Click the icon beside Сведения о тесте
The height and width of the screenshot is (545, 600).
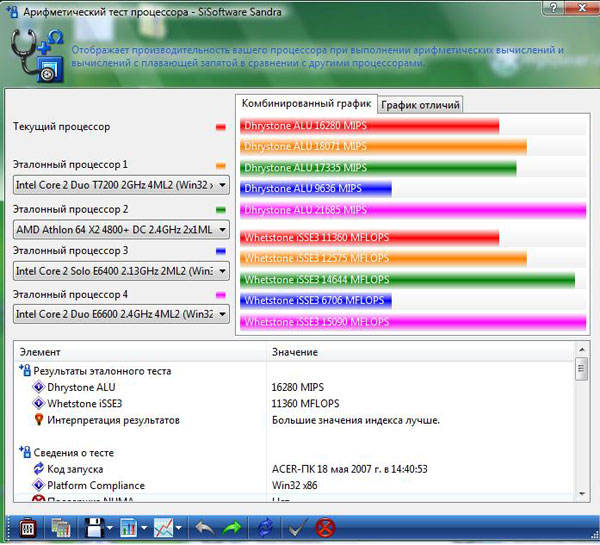(x=25, y=452)
